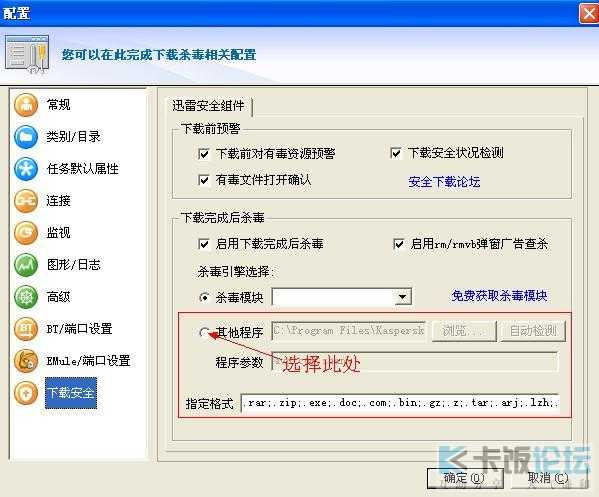Click the BT/端口设置 icon
Viewport: 599px width, 497px height.
coord(26,329)
